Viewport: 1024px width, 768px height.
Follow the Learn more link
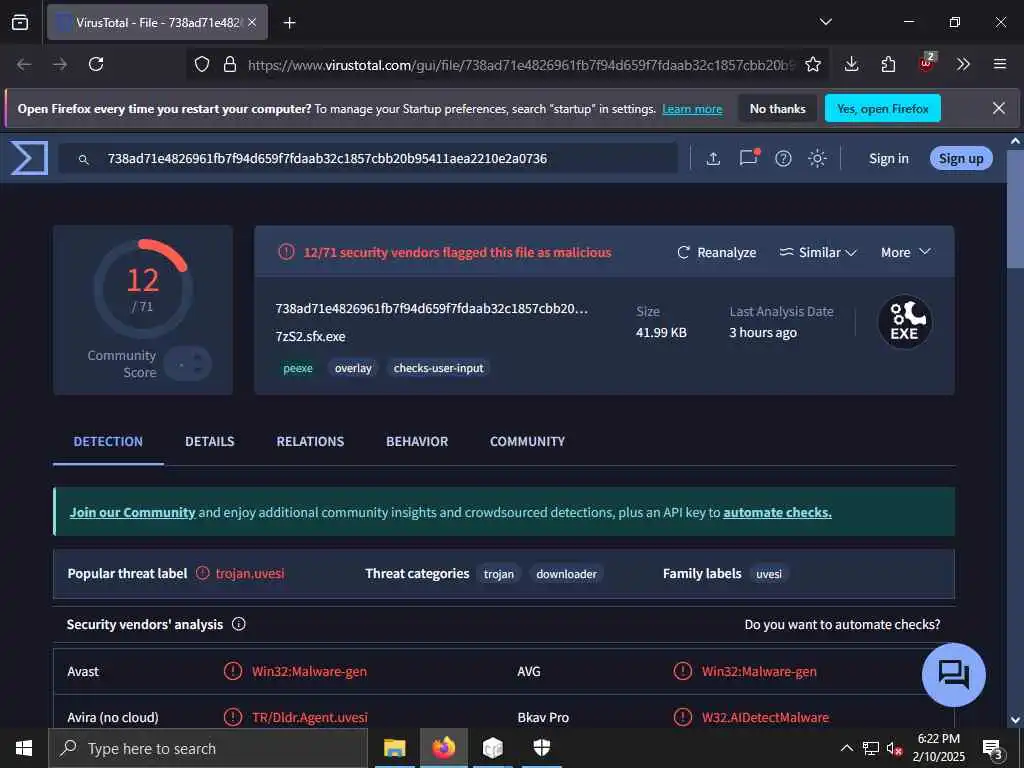coord(692,109)
